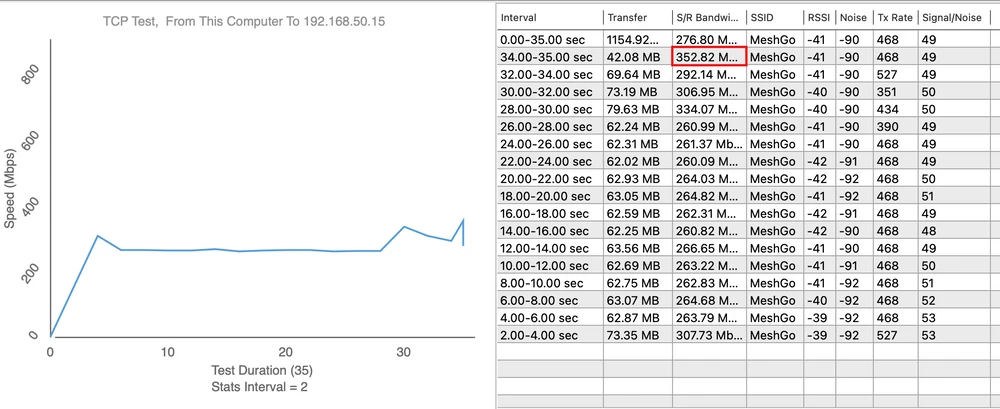The width and height of the screenshot is (1000, 409).
Task: Click the Tx Rate column header
Action: [x=893, y=18]
